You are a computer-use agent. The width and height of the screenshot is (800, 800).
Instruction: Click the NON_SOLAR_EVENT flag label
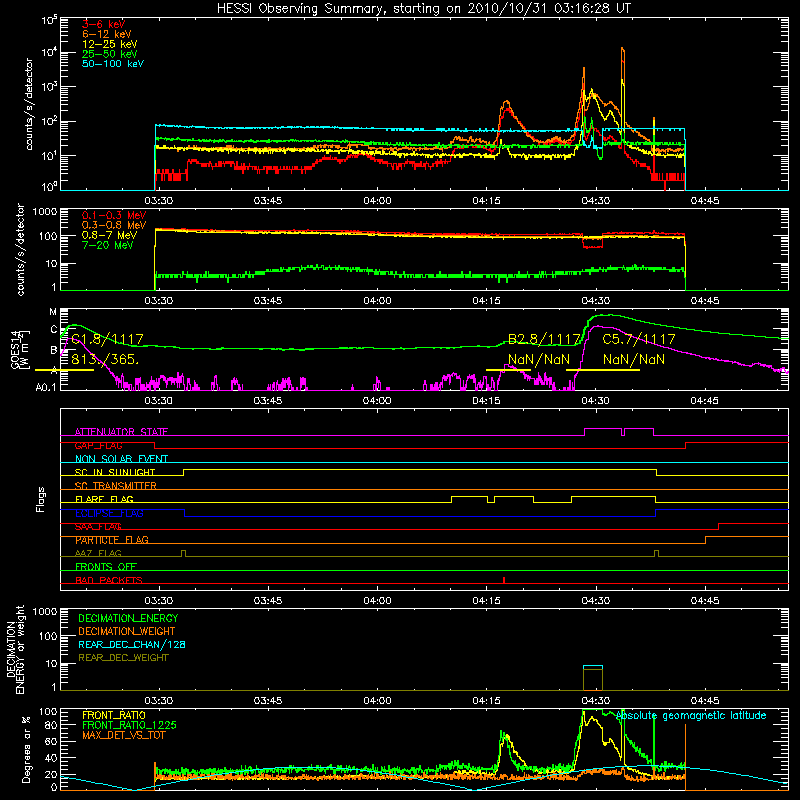[x=121, y=459]
